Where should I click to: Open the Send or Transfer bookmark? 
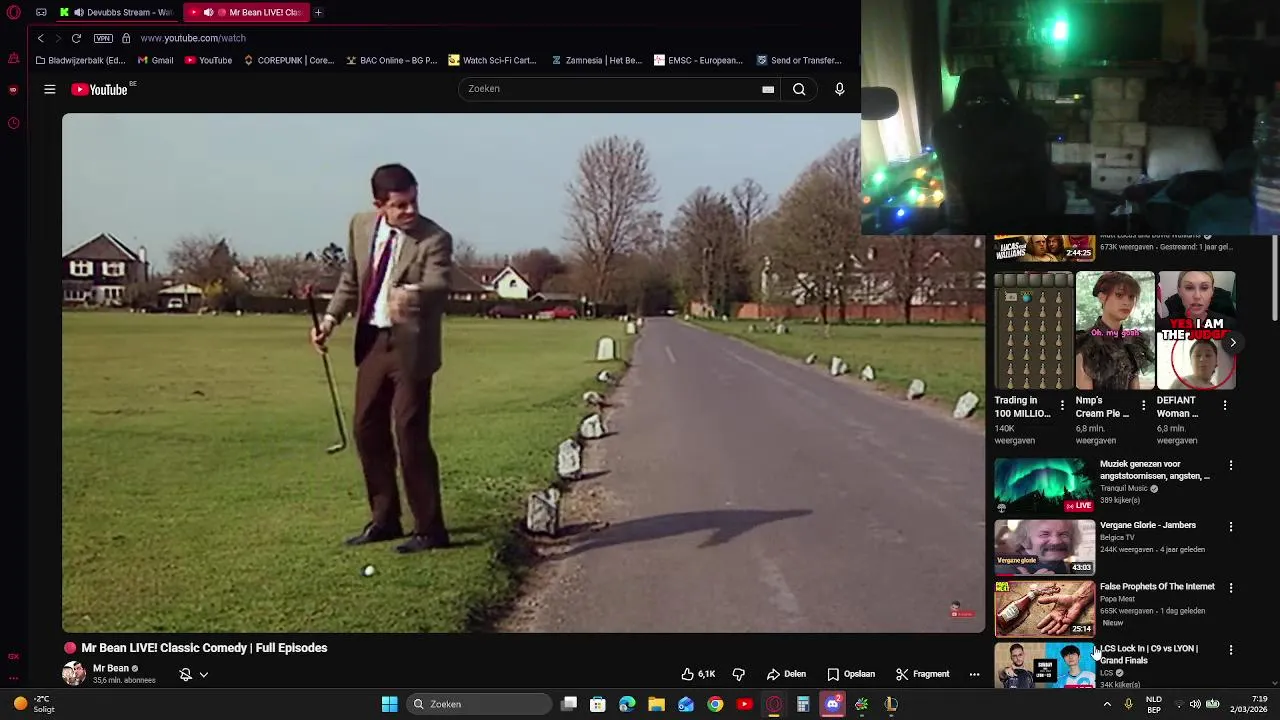coord(799,60)
